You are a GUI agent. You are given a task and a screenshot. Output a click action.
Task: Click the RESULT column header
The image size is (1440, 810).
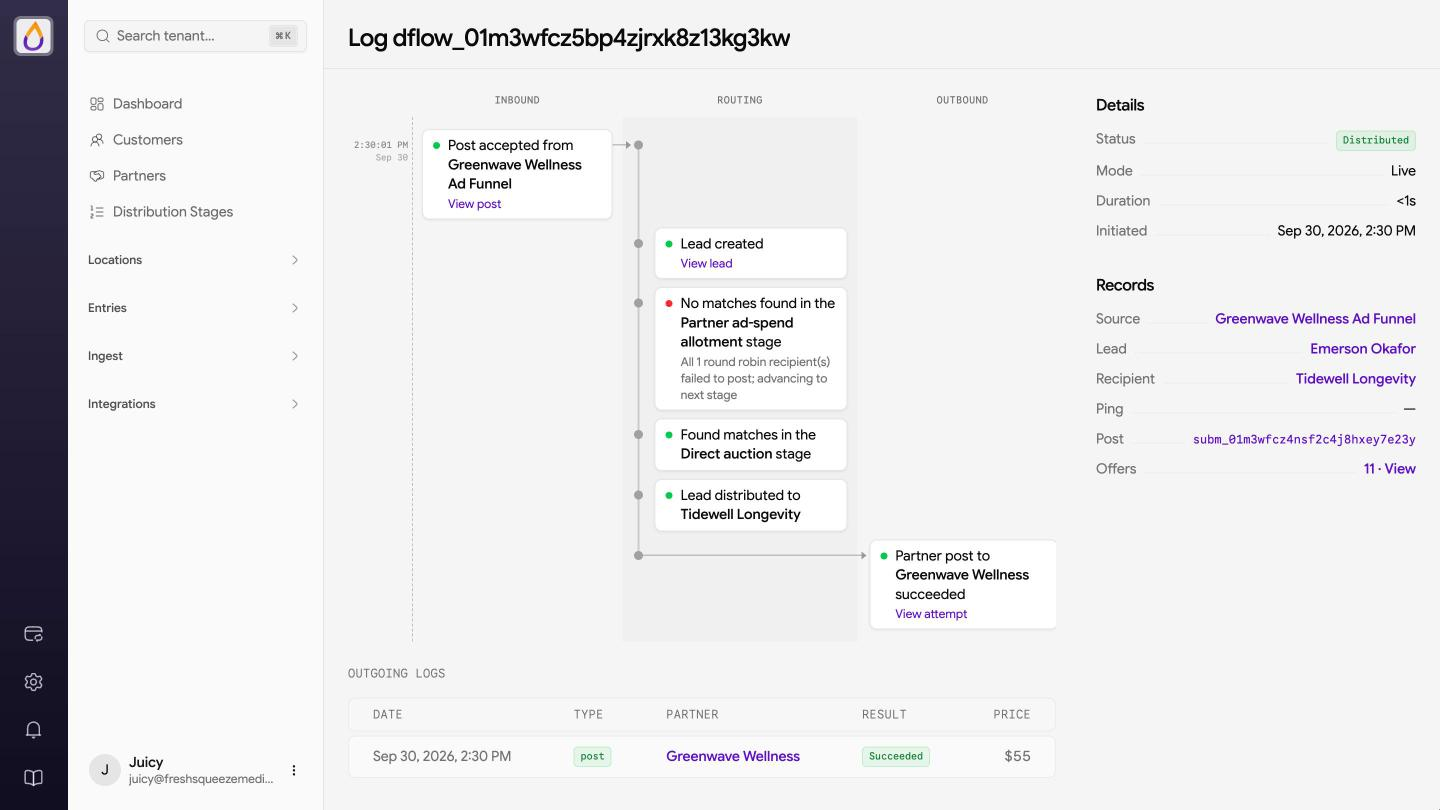tap(884, 715)
